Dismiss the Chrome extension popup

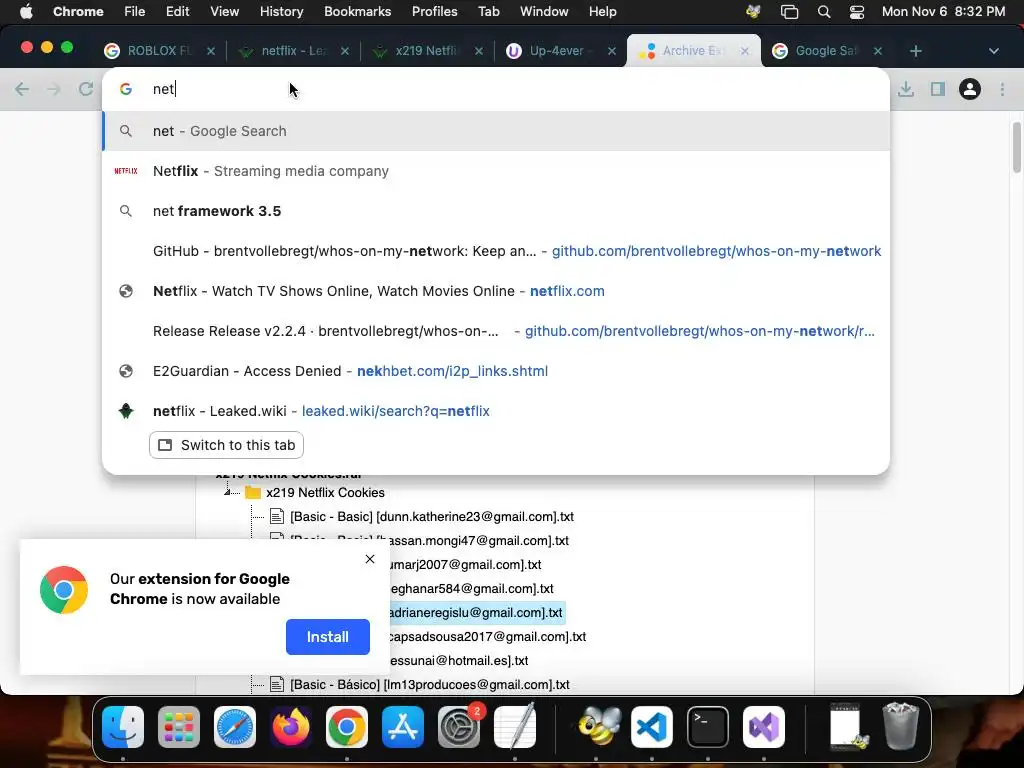(x=370, y=559)
